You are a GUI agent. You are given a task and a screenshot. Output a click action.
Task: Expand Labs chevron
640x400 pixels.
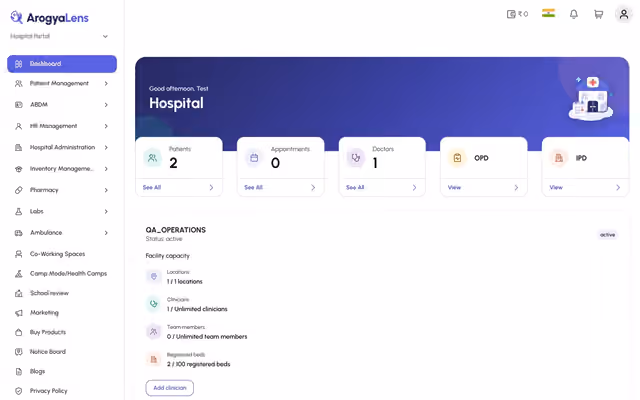[x=106, y=211]
